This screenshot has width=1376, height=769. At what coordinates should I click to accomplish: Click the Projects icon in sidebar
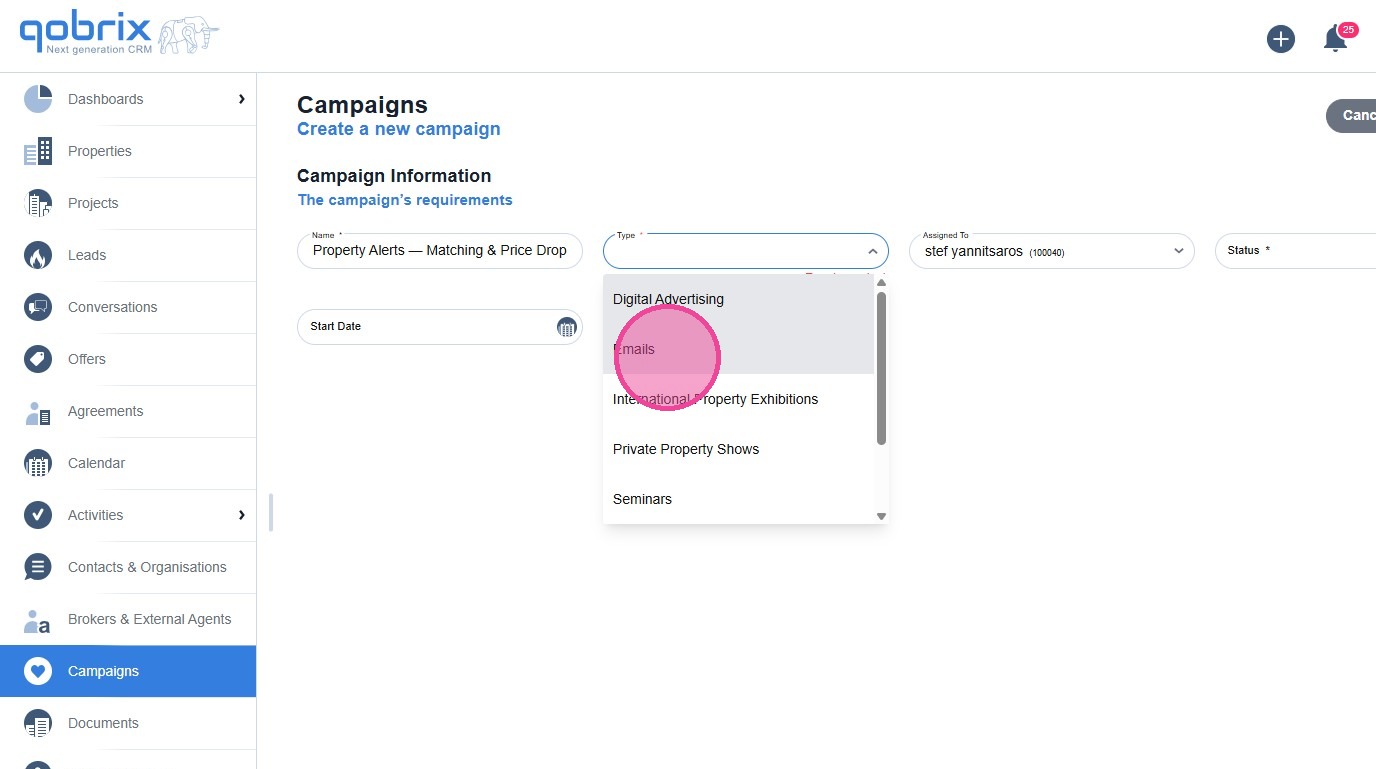(38, 203)
